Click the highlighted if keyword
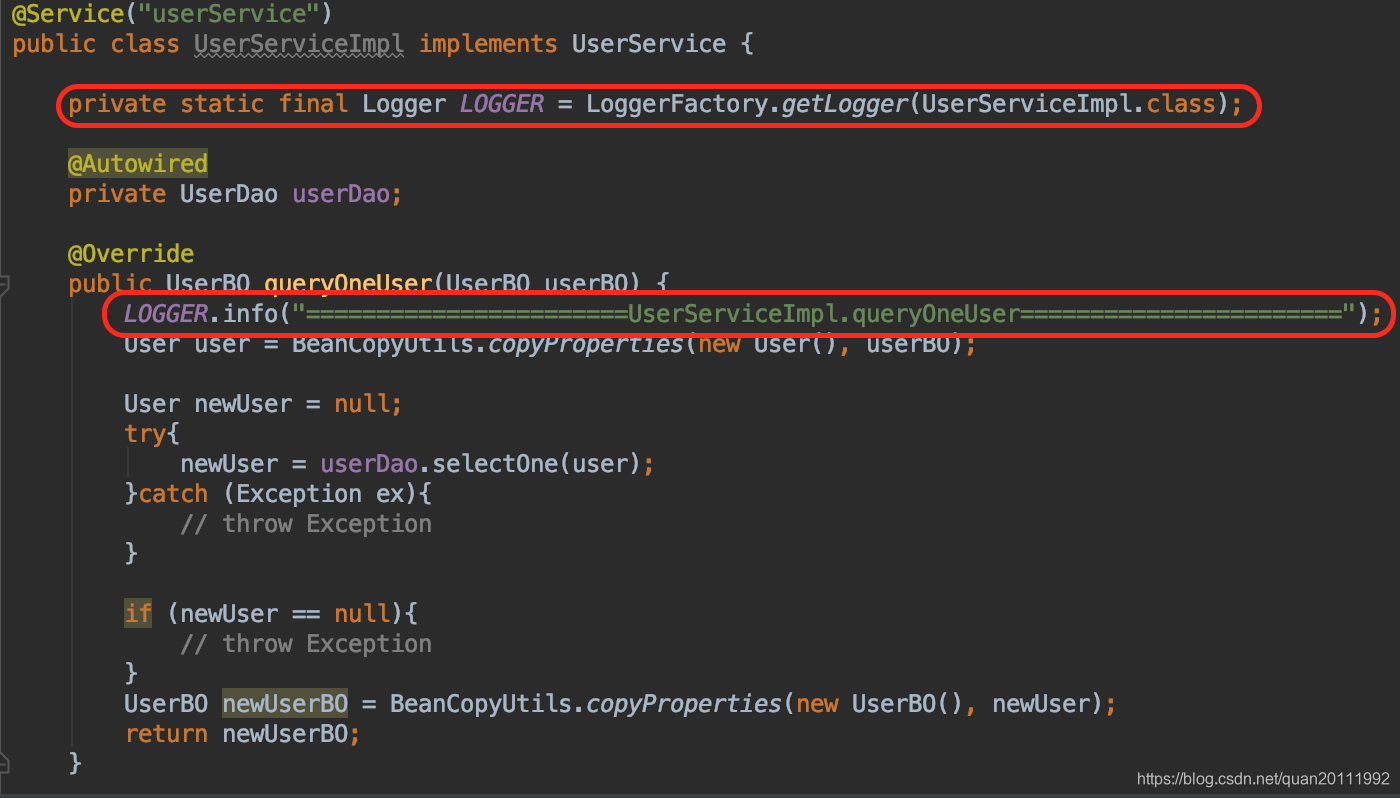This screenshot has height=798, width=1400. pyautogui.click(x=138, y=614)
